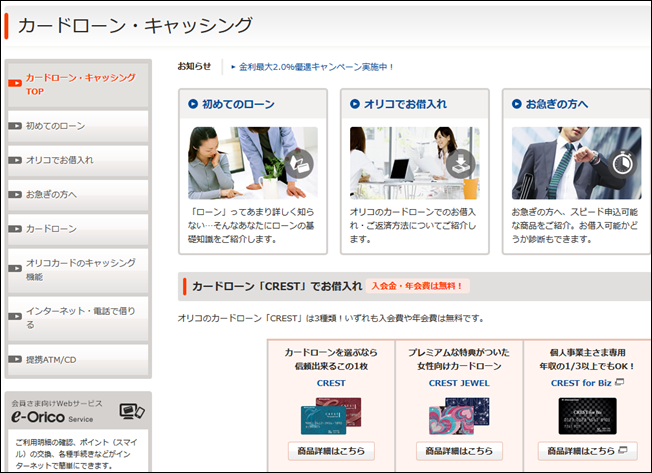Select オリコでお借入れ in the sidebar
Viewport: 652px width, 473px height.
(78, 160)
